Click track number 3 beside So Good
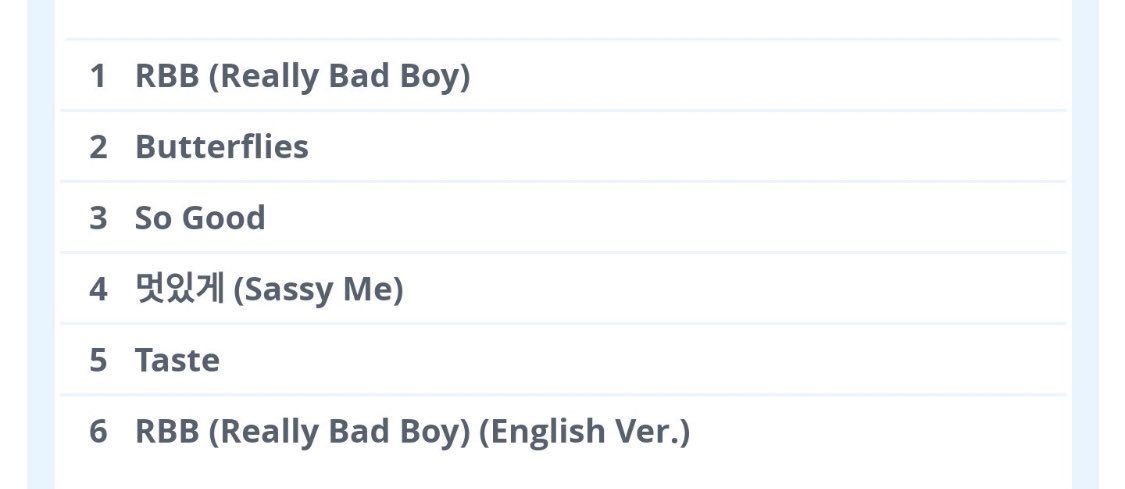 (x=97, y=218)
